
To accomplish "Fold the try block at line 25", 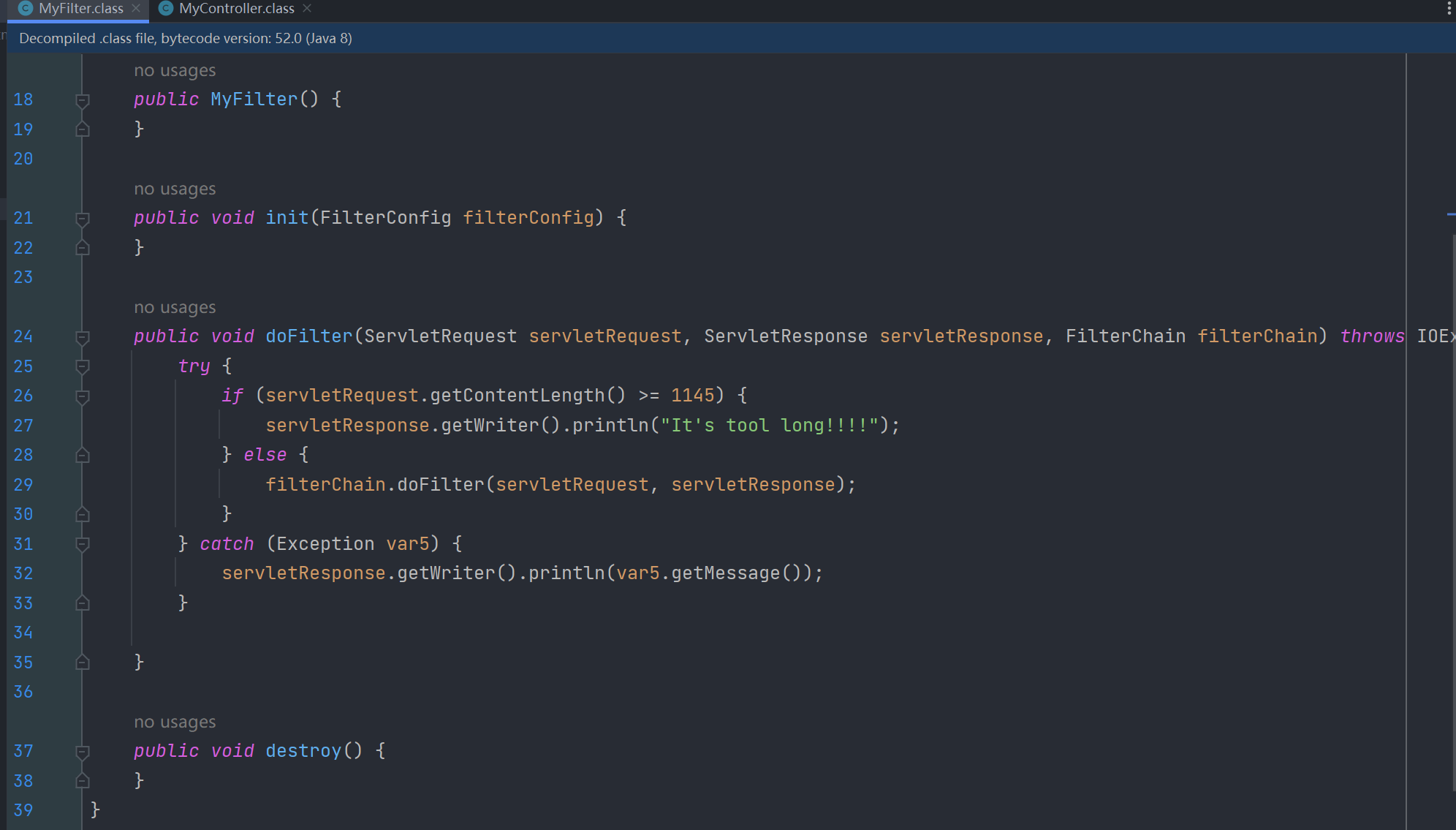I will (x=83, y=366).
